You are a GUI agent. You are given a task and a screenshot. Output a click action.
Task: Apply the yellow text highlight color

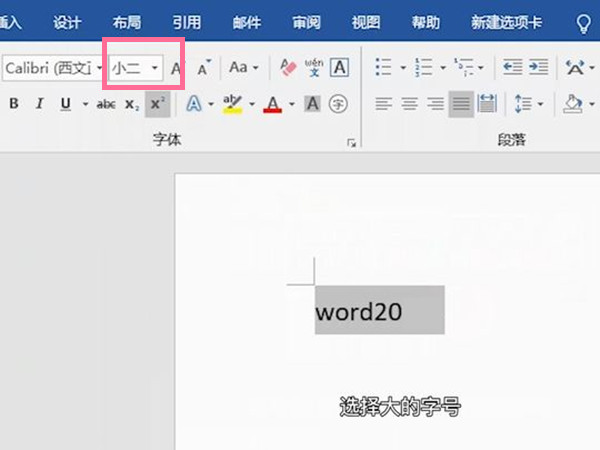pyautogui.click(x=232, y=104)
